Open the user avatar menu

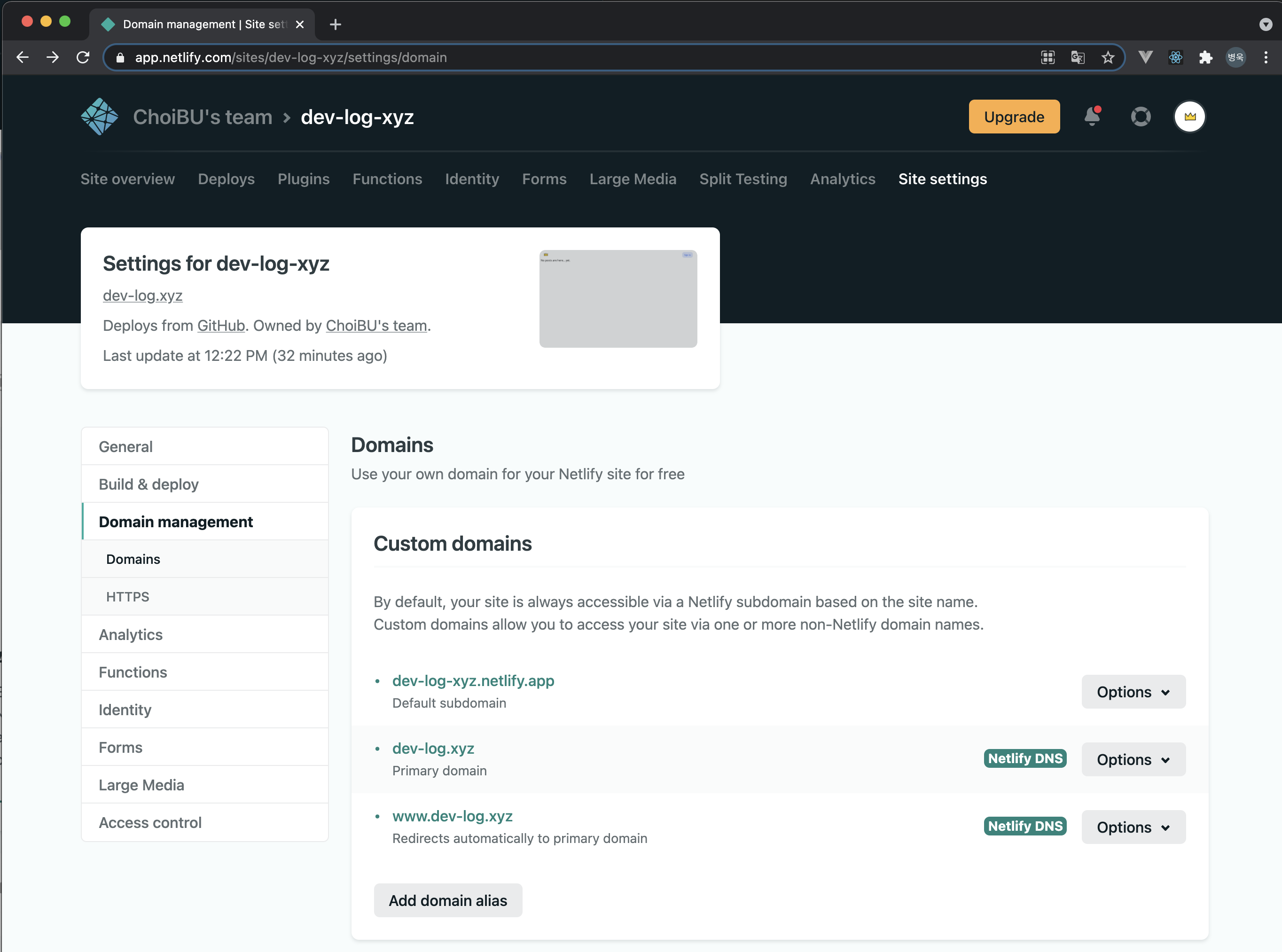pyautogui.click(x=1189, y=117)
